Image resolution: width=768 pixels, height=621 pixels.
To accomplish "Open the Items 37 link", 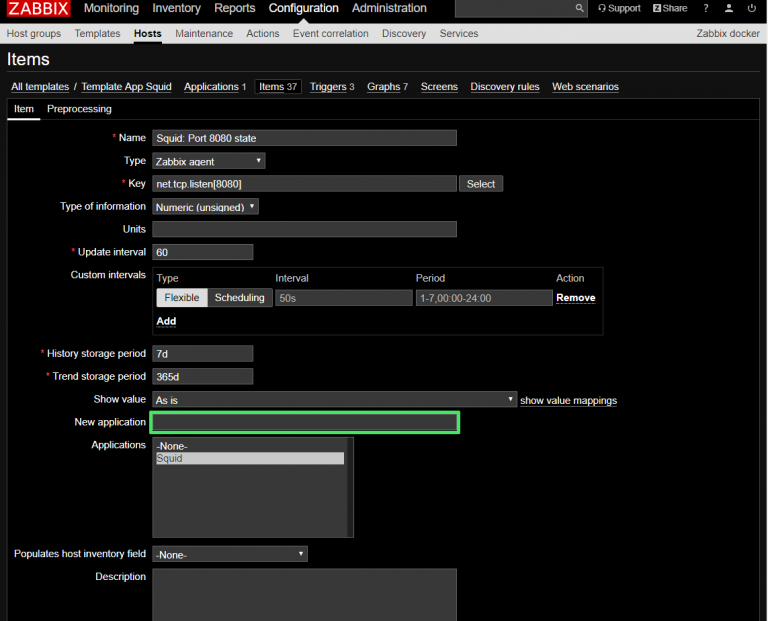I will 278,87.
